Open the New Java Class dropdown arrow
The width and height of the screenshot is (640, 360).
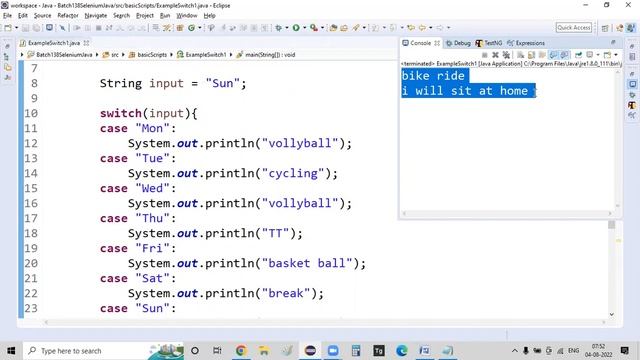(x=200, y=28)
